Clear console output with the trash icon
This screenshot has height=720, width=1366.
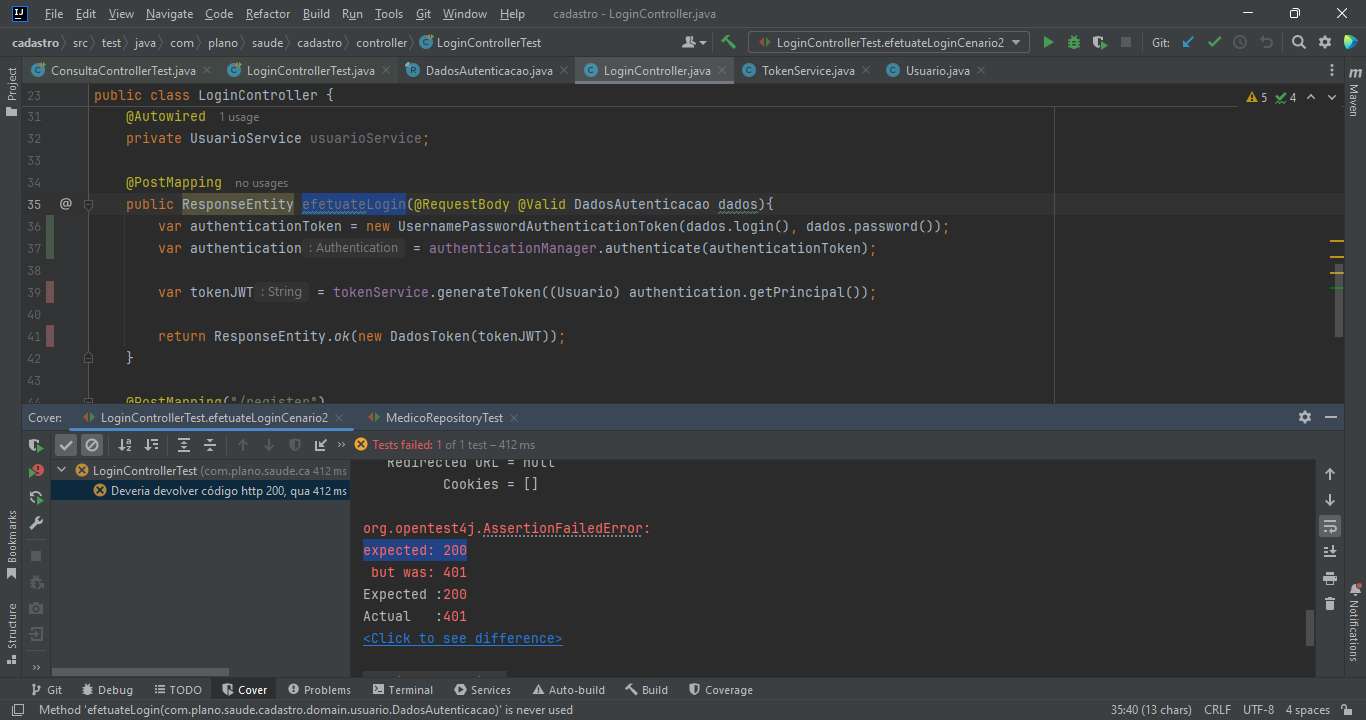(1330, 603)
